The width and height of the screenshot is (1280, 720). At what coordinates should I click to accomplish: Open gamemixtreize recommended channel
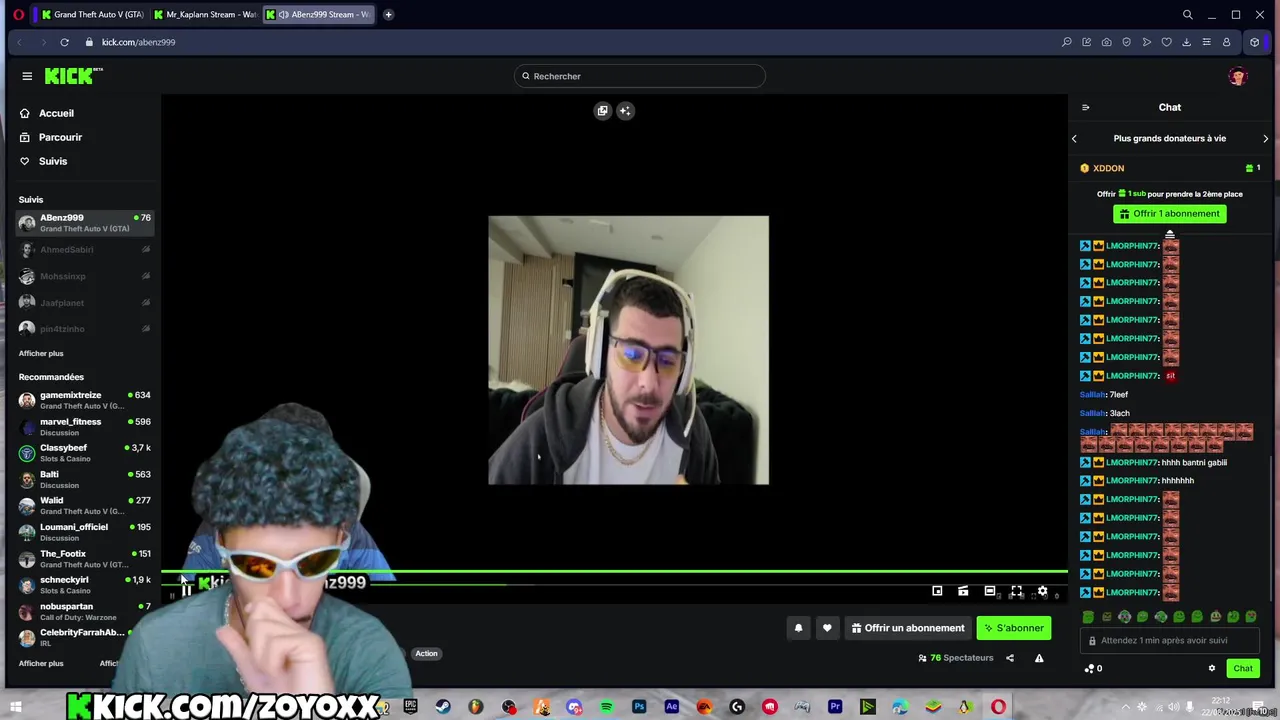[85, 400]
